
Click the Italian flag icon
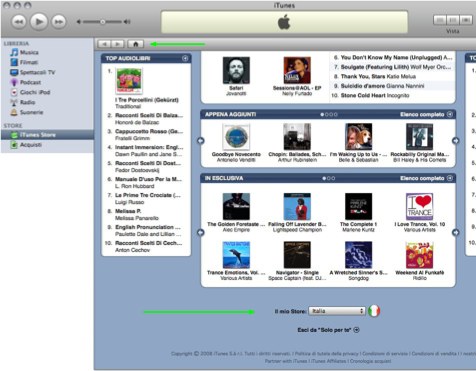coord(374,311)
